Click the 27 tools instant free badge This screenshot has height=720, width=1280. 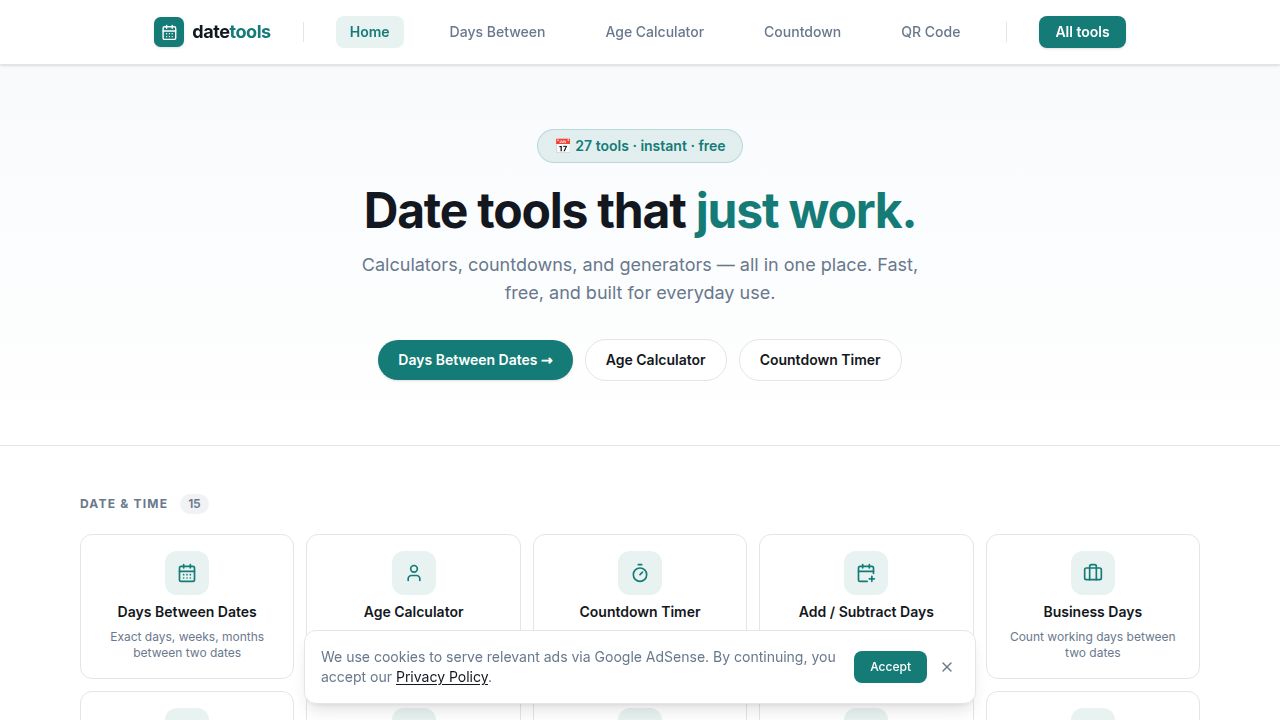tap(640, 146)
